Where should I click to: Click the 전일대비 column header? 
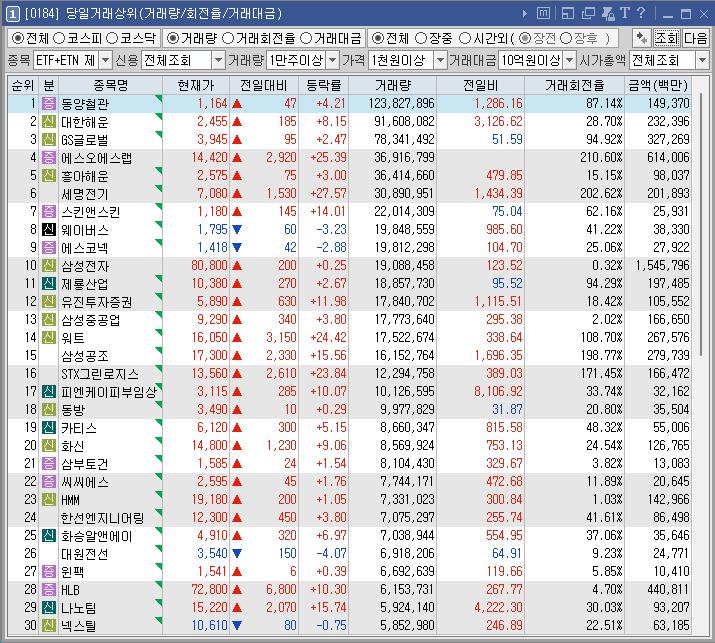click(264, 85)
